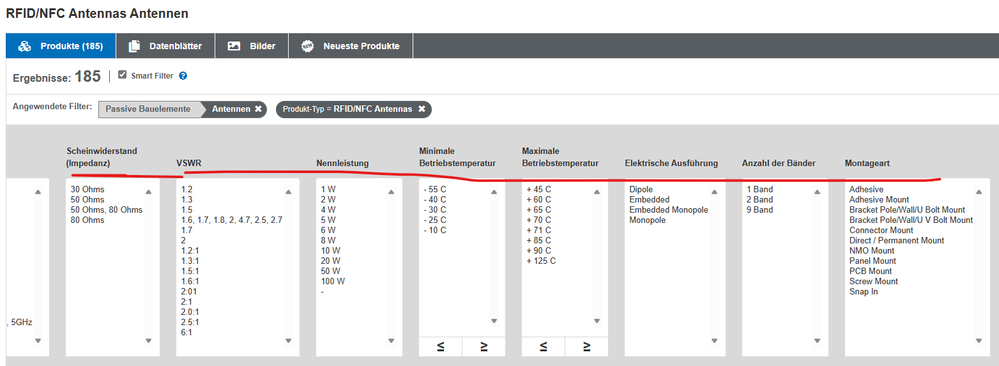This screenshot has width=999, height=366.
Task: Select +85 C maximum temperature
Action: click(x=538, y=240)
